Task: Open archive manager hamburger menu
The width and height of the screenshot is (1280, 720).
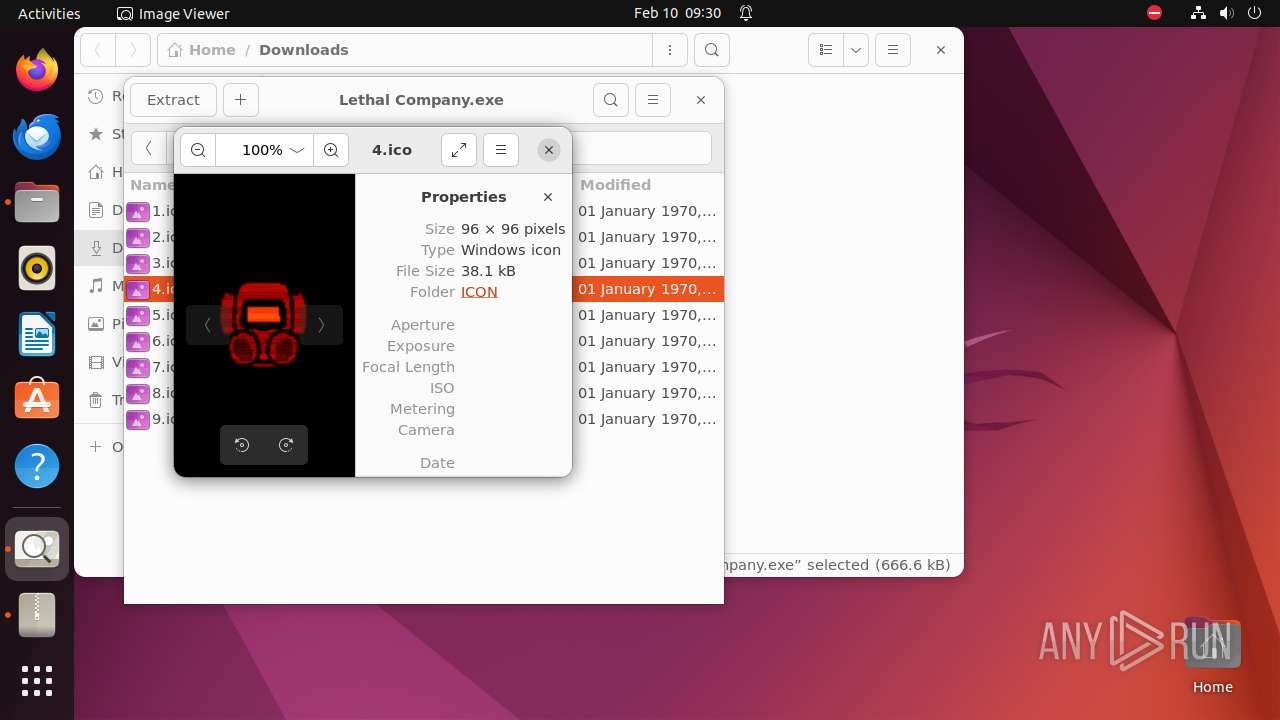Action: point(653,100)
